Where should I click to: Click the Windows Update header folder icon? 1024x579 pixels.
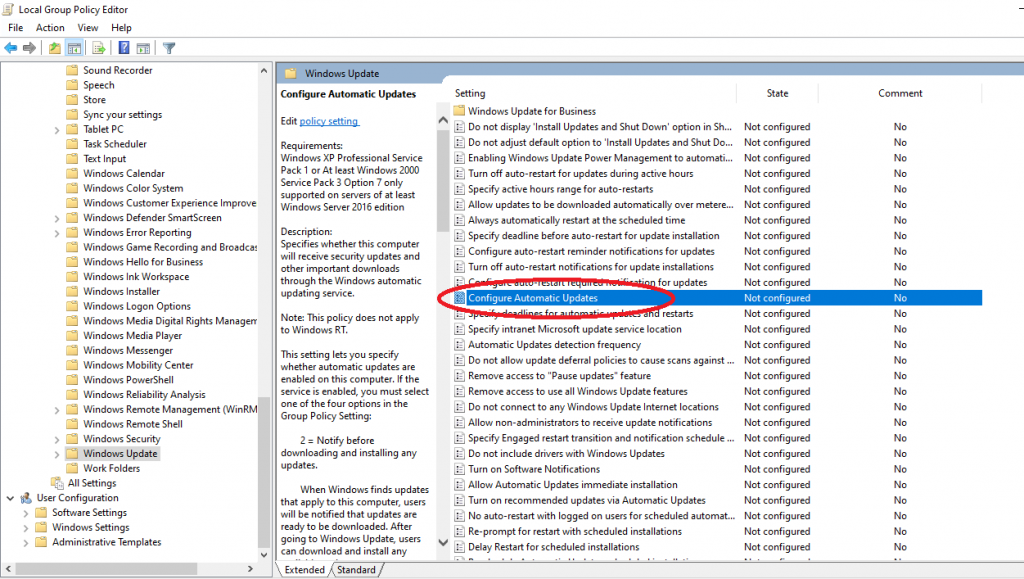[291, 73]
